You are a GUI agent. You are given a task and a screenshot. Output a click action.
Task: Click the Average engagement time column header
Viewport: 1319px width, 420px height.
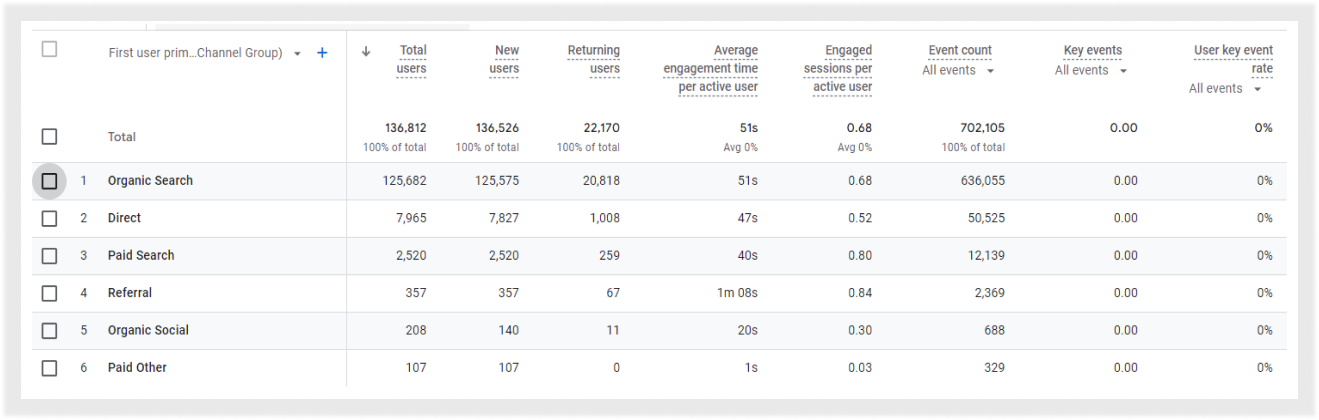coord(710,68)
